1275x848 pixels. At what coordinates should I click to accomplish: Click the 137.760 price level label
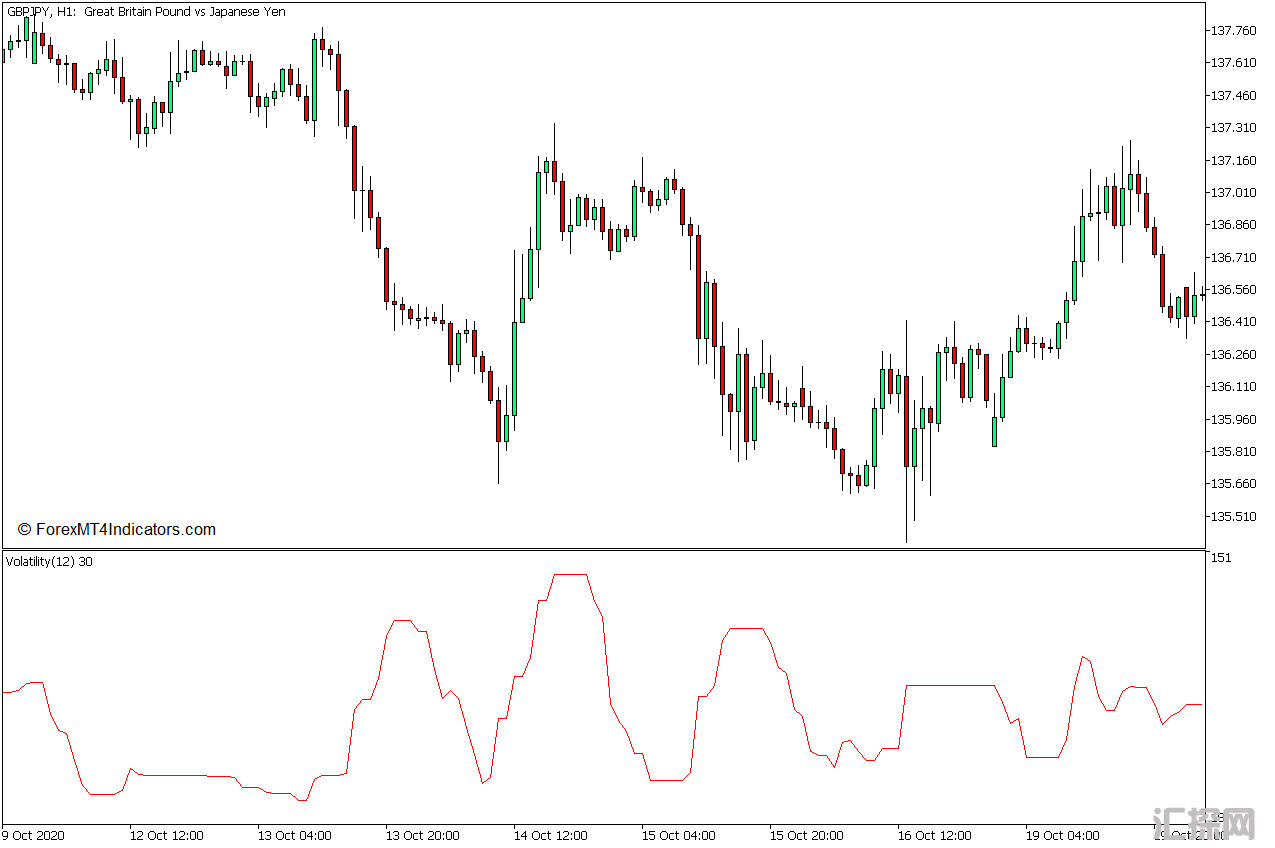(1233, 30)
